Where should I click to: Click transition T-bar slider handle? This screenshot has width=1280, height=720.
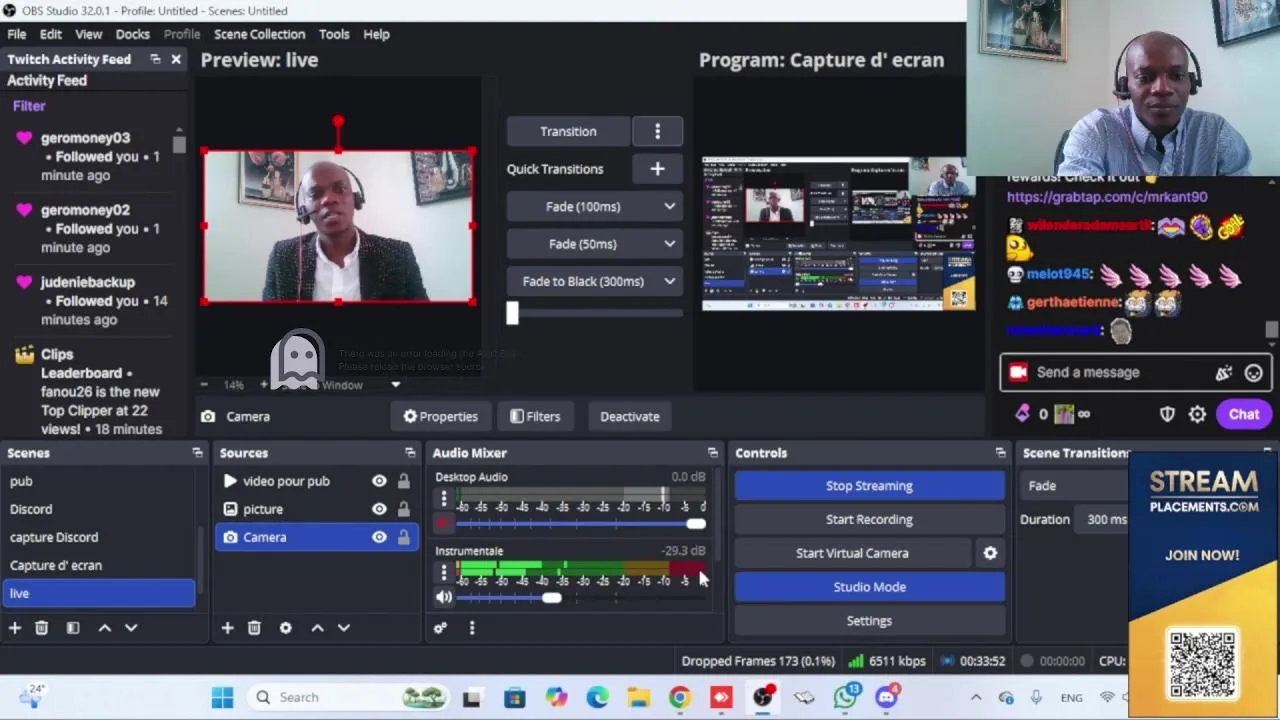[x=512, y=313]
